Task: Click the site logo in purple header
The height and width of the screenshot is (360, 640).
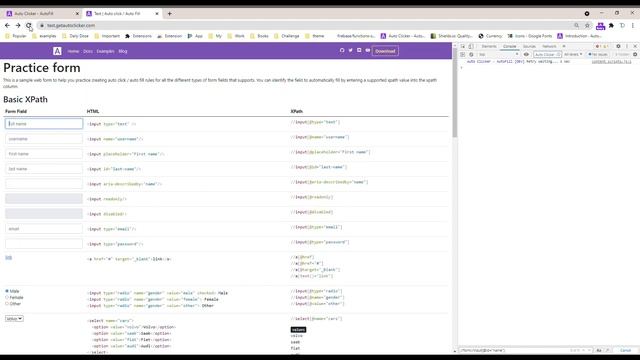Action: [x=57, y=51]
